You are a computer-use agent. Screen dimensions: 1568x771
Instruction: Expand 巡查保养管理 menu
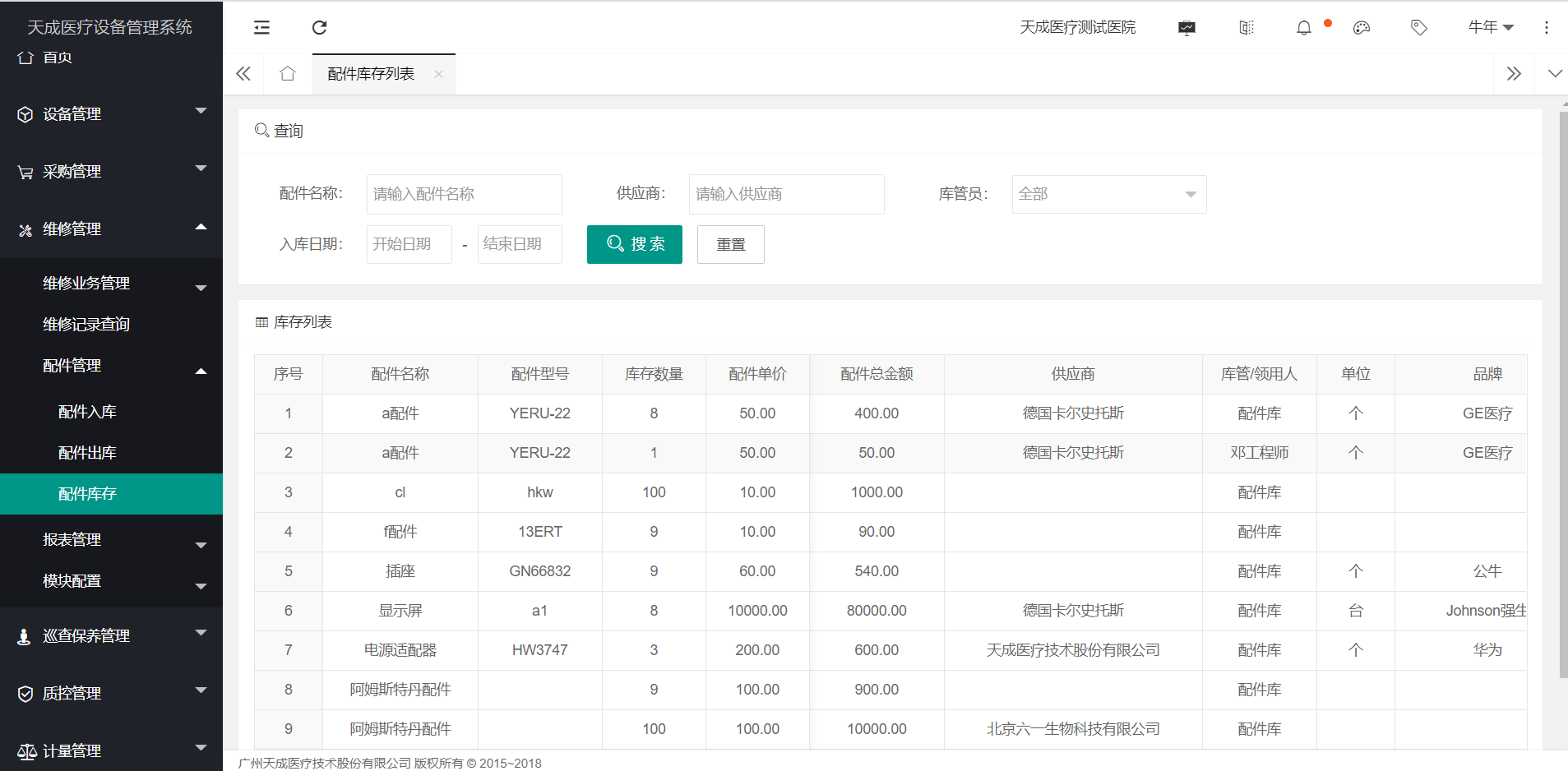(111, 636)
